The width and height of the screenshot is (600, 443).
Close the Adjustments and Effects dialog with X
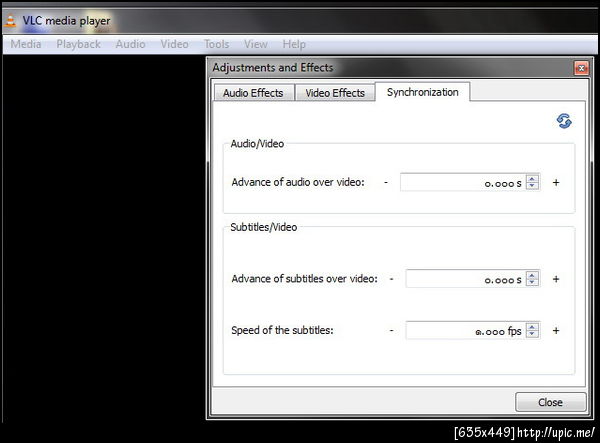(x=581, y=68)
